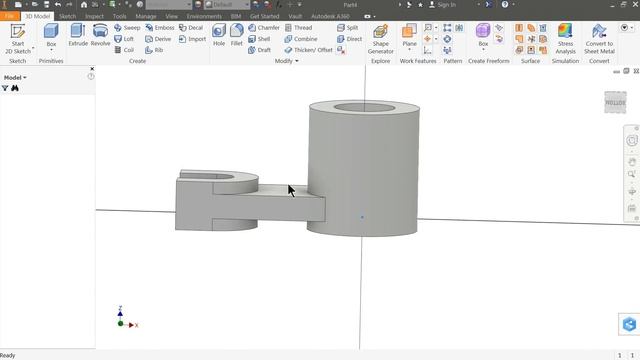Select the Circular Pattern tool

(447, 39)
